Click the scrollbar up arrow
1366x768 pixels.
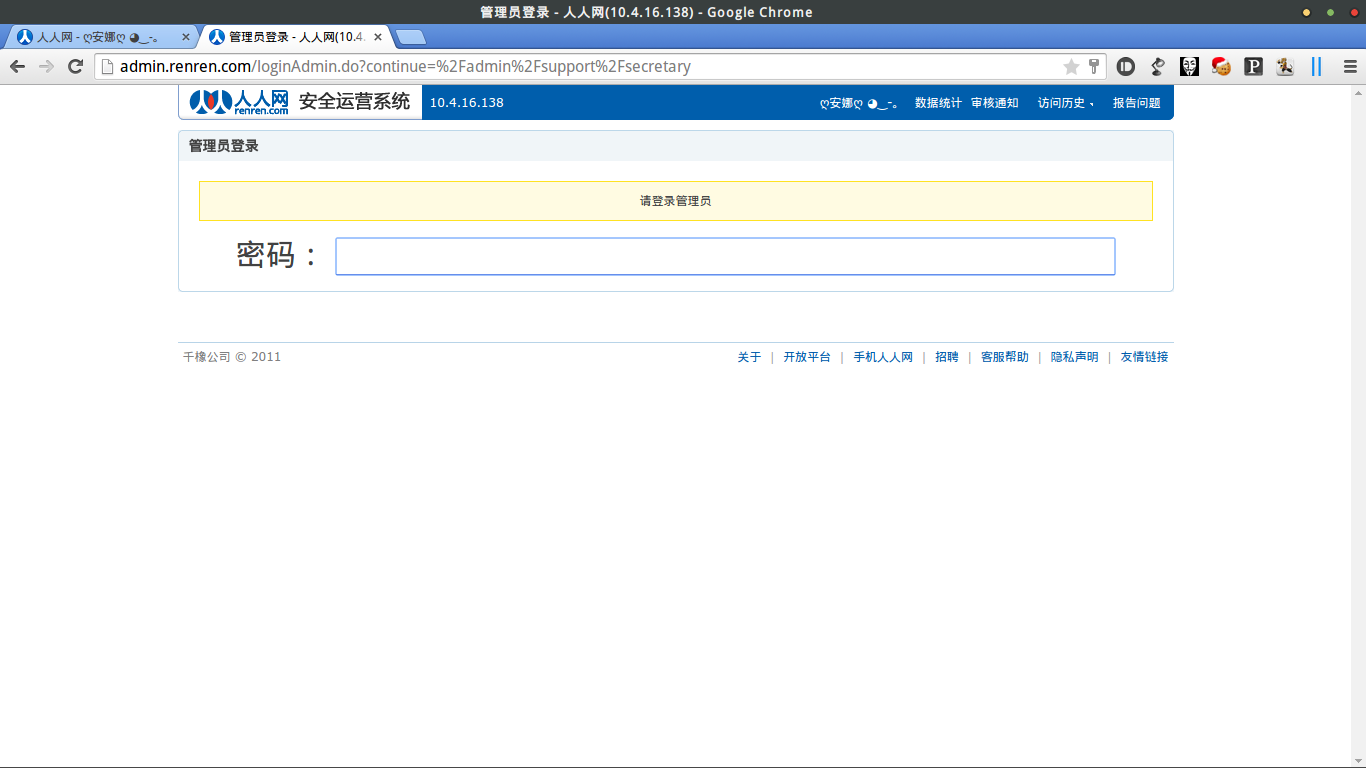click(1358, 92)
